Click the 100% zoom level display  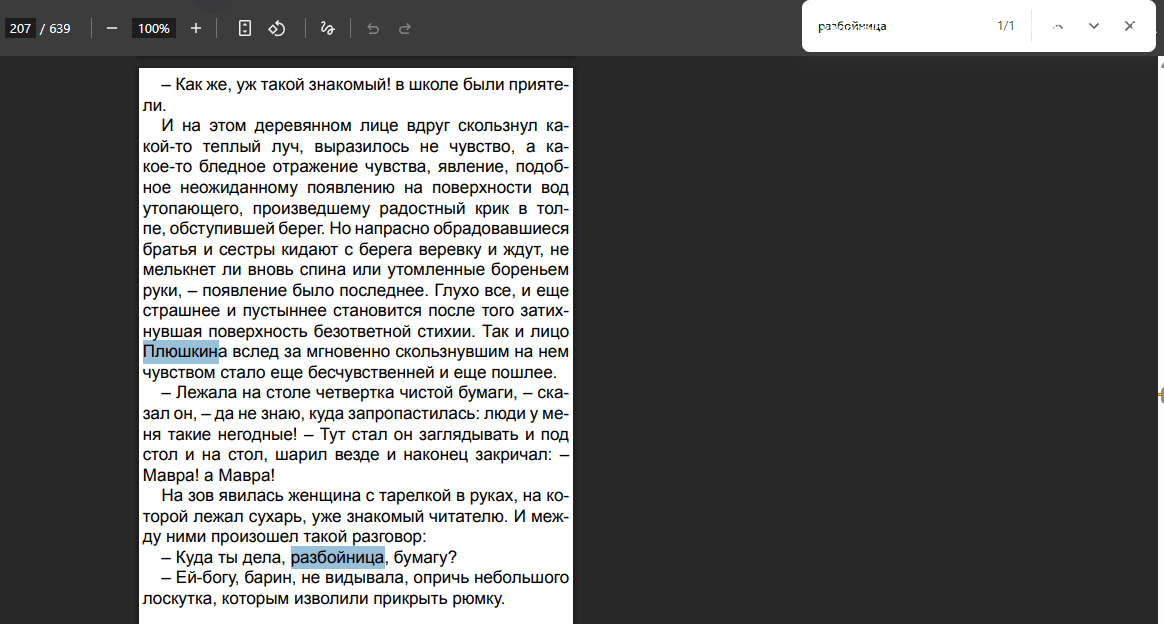click(152, 28)
